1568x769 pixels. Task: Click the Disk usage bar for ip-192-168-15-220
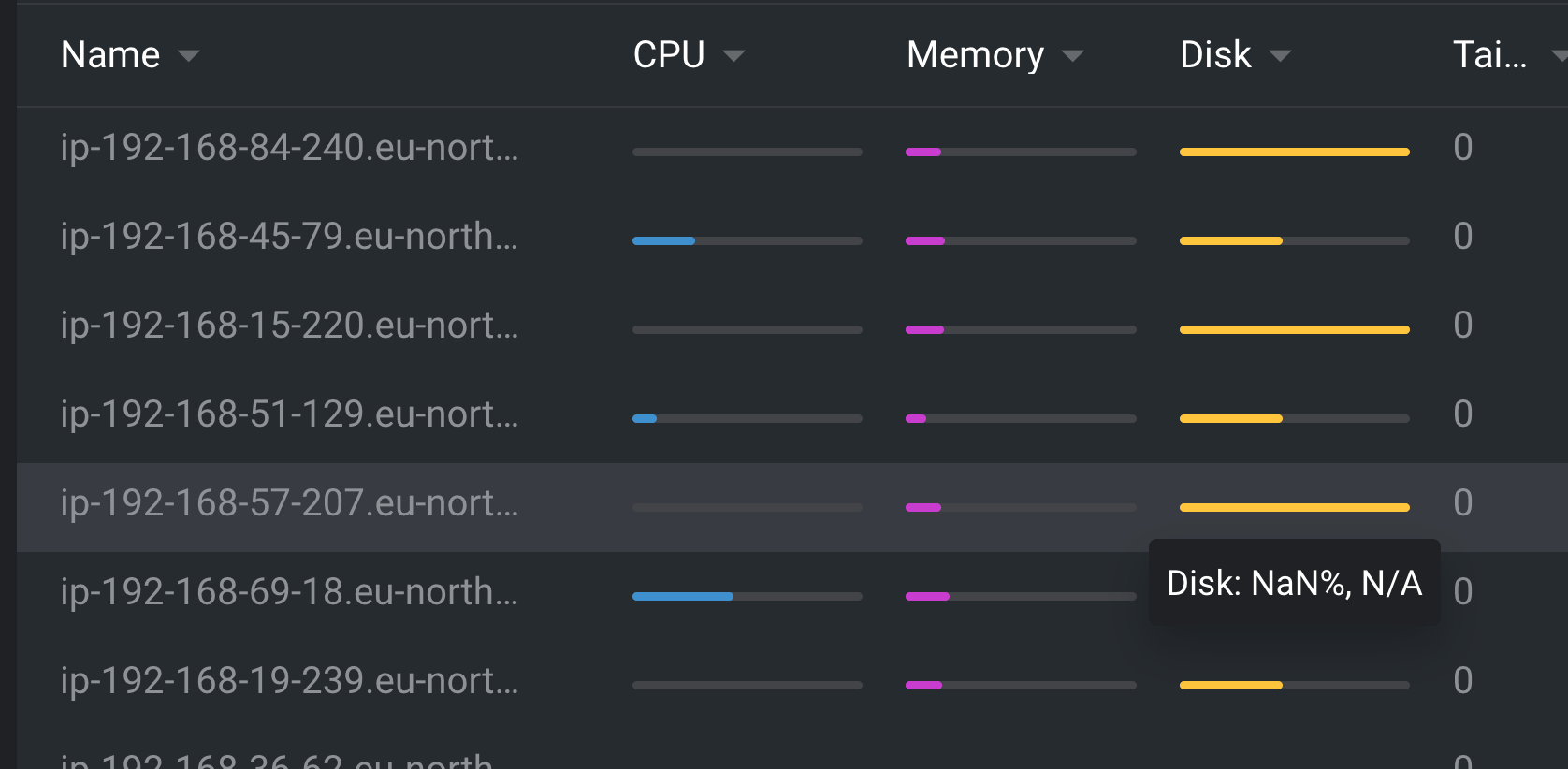(1294, 329)
